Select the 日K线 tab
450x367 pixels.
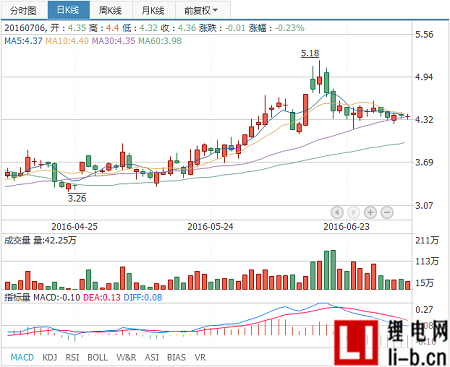click(69, 10)
